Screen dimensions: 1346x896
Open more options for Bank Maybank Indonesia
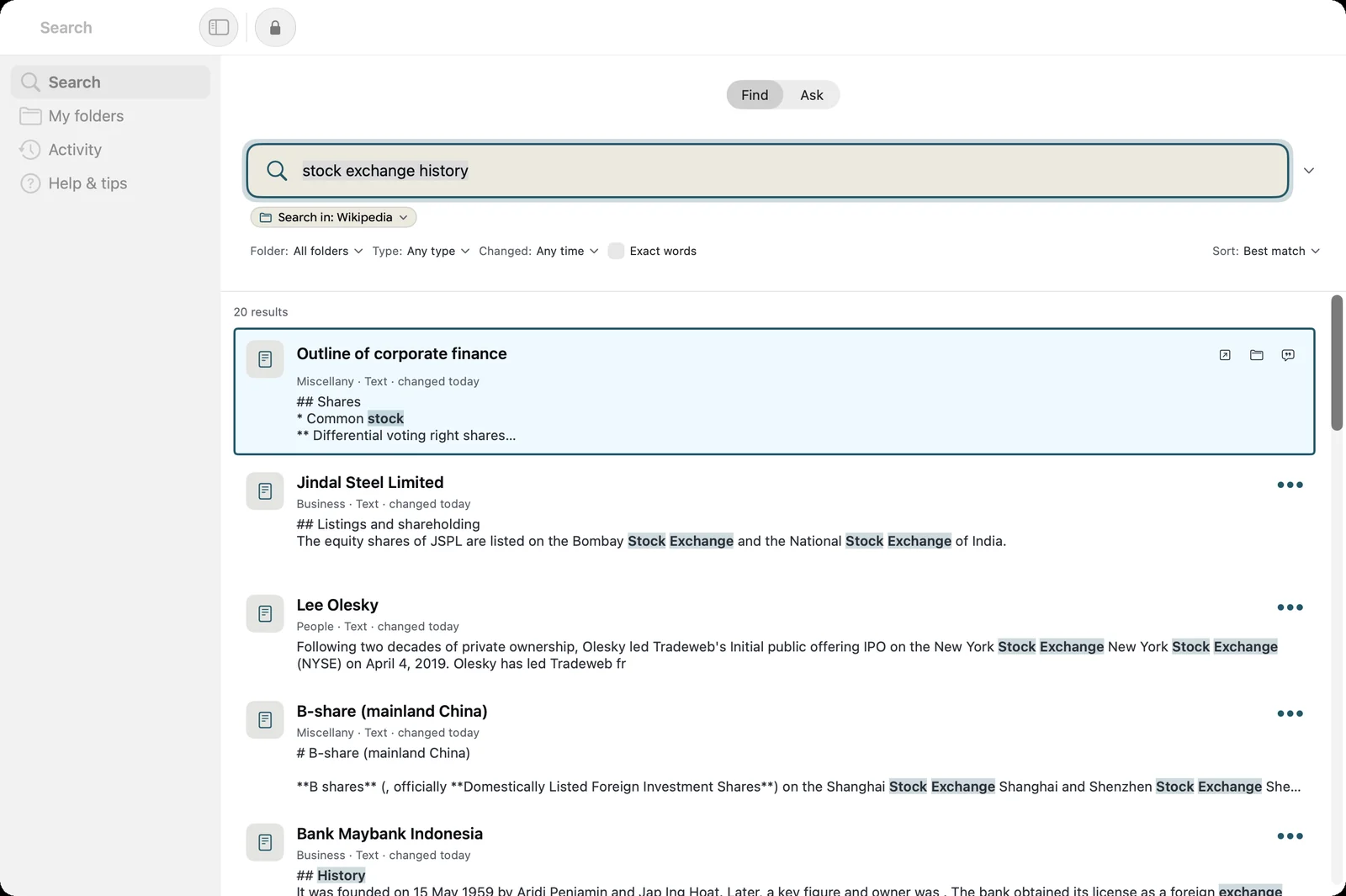point(1290,836)
